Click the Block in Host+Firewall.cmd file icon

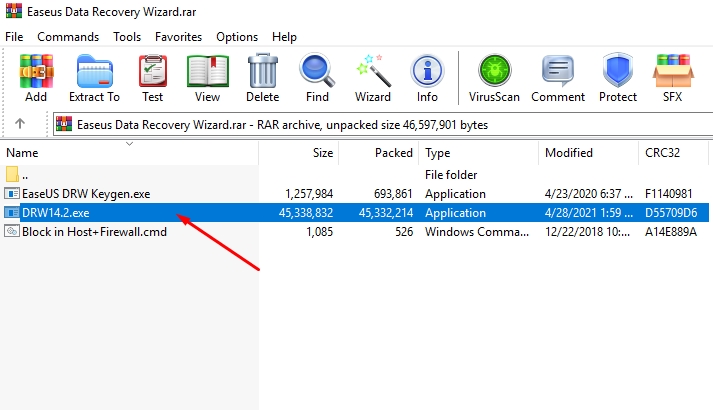(x=12, y=232)
